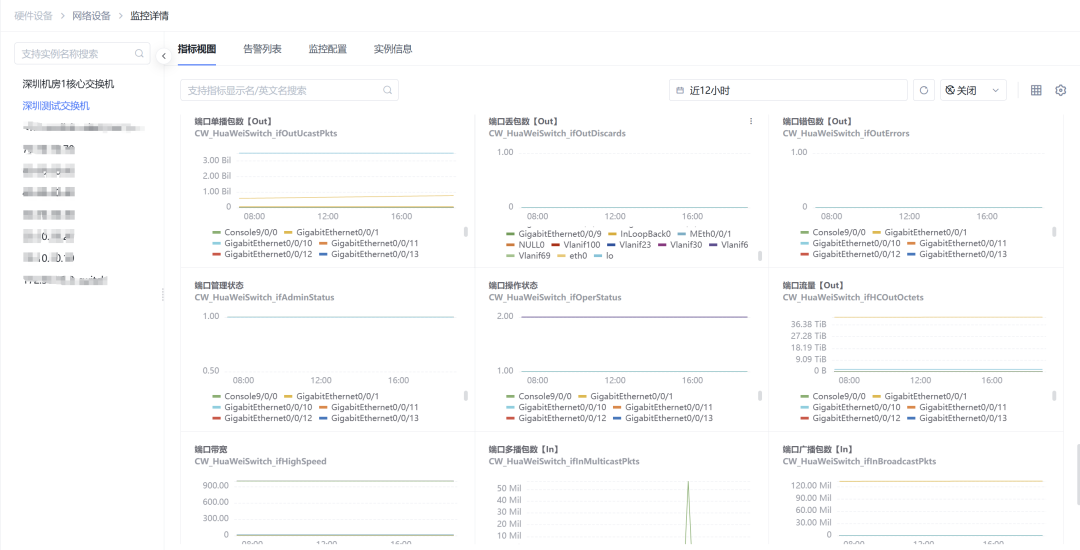This screenshot has height=550, width=1080.
Task: Toggle Console9/0/0 in 端口流量【Out】 legend
Action: click(833, 396)
